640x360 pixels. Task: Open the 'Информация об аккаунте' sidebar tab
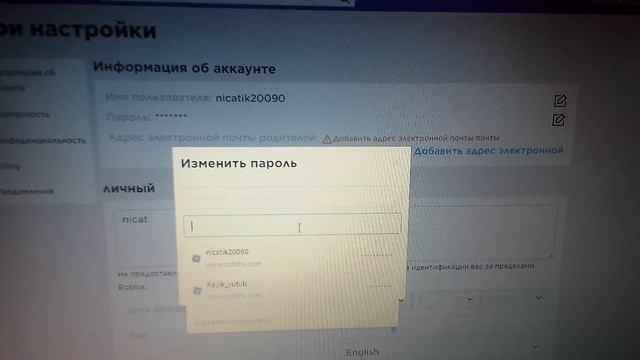click(27, 80)
